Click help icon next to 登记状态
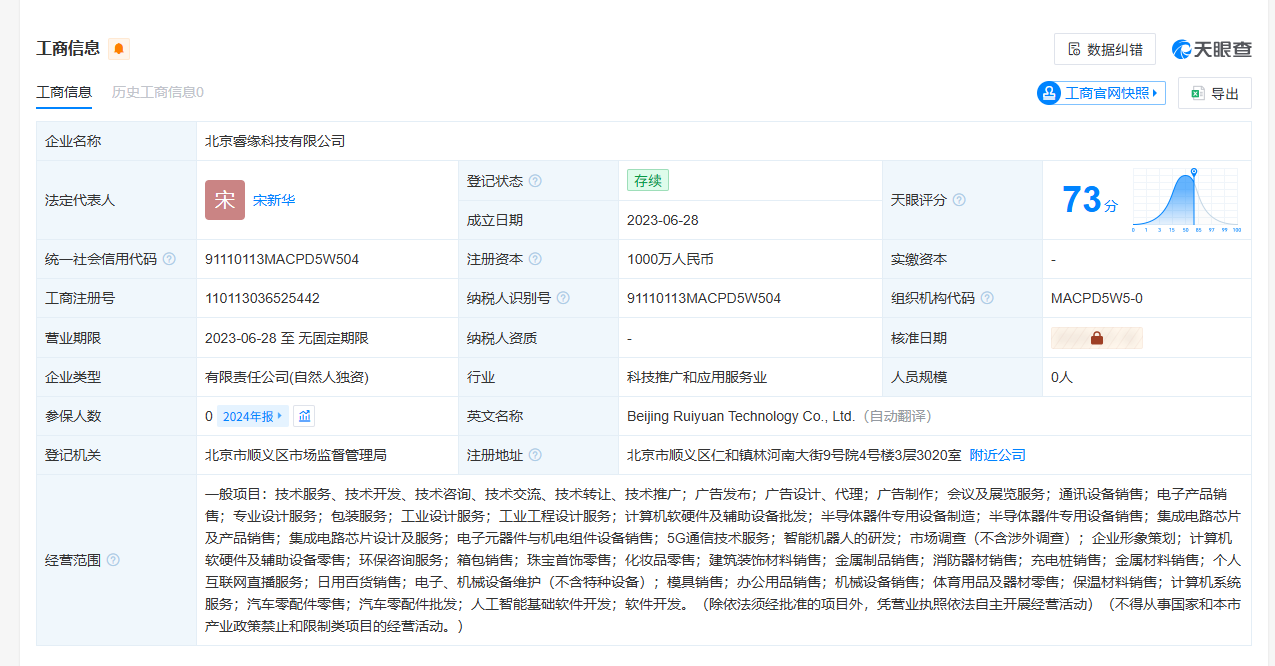 click(535, 181)
